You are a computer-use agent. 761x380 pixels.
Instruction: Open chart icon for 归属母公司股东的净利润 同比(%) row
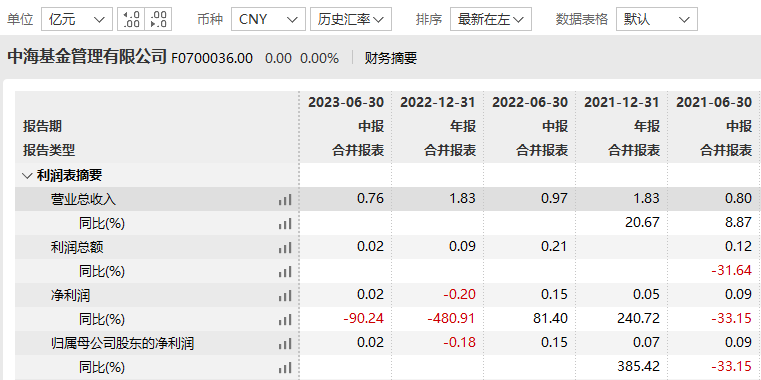click(x=285, y=368)
